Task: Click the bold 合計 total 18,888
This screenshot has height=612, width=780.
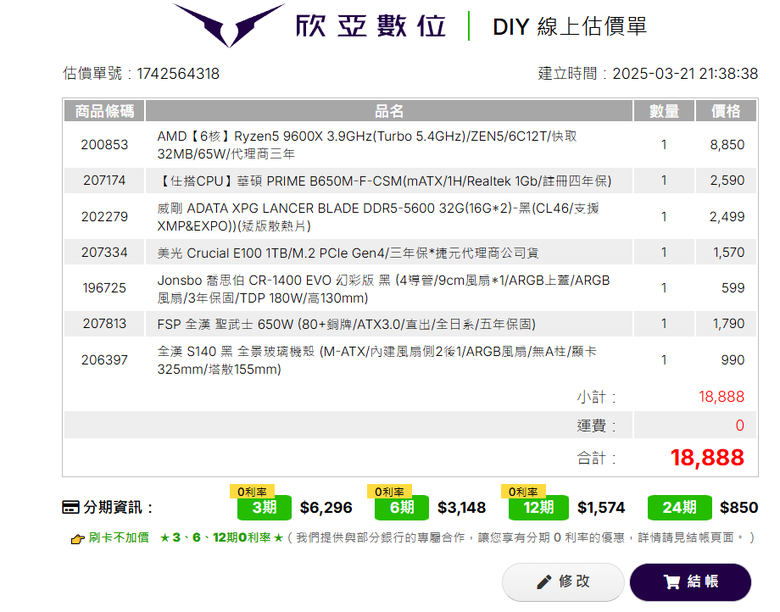Action: 707,457
